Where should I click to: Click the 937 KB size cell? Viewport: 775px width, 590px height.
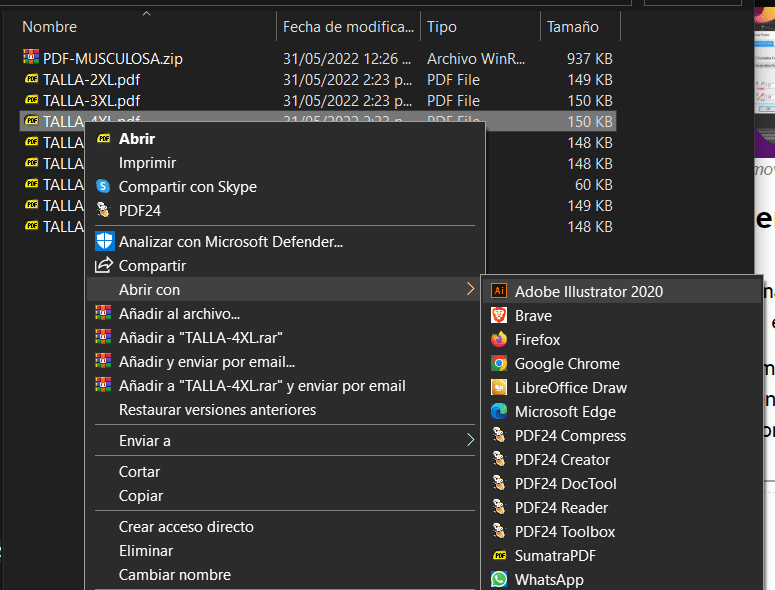(590, 59)
